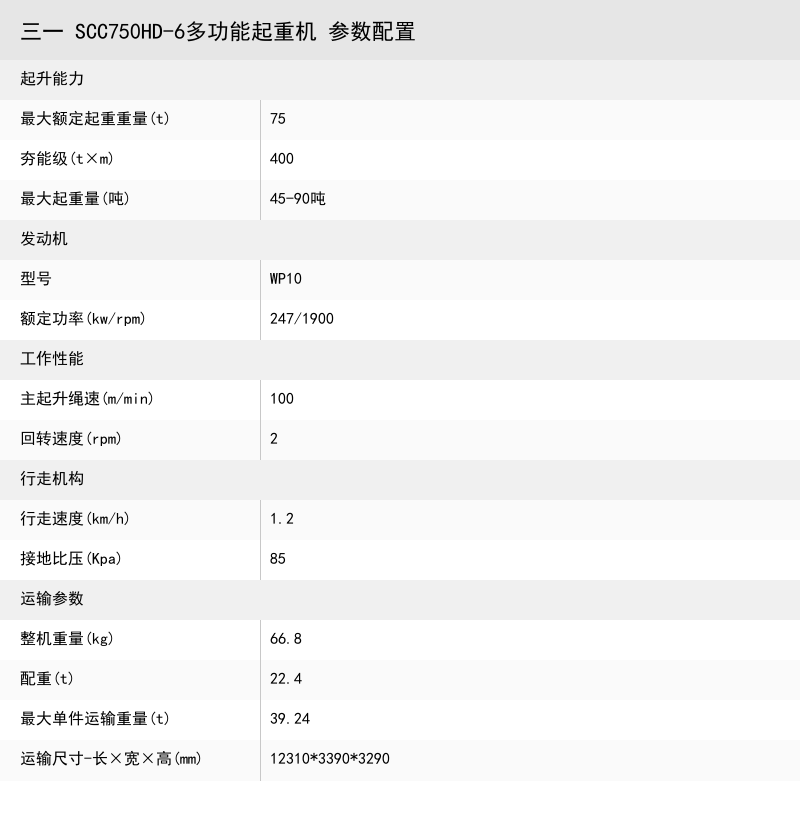This screenshot has height=820, width=800.
Task: Click the 最大起重量(吨) label
Action: tap(75, 199)
